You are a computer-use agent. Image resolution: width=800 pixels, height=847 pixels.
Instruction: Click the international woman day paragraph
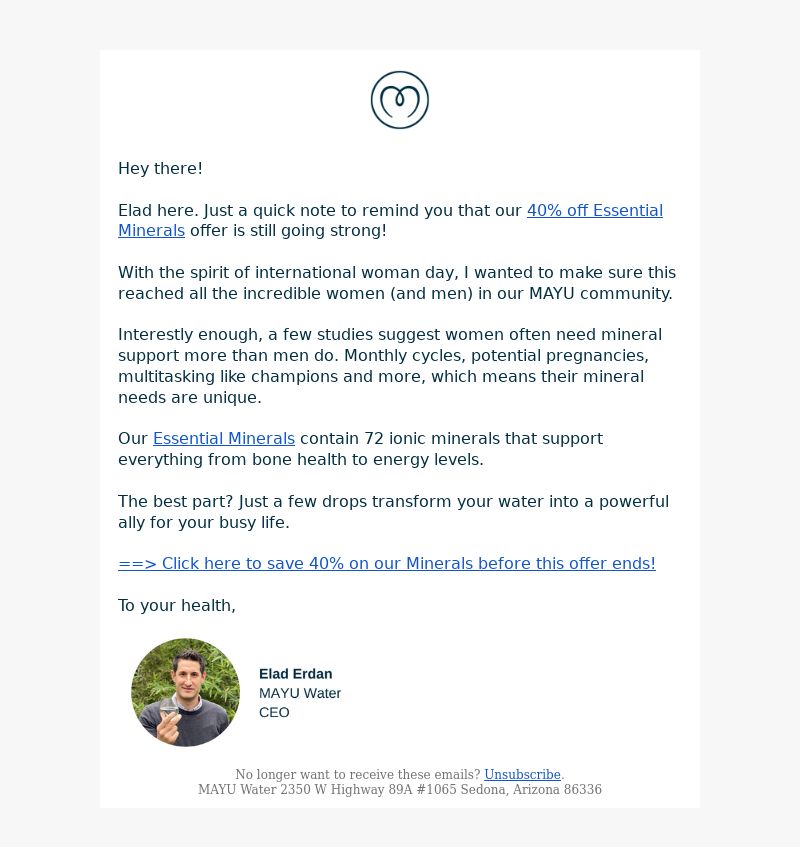point(397,283)
